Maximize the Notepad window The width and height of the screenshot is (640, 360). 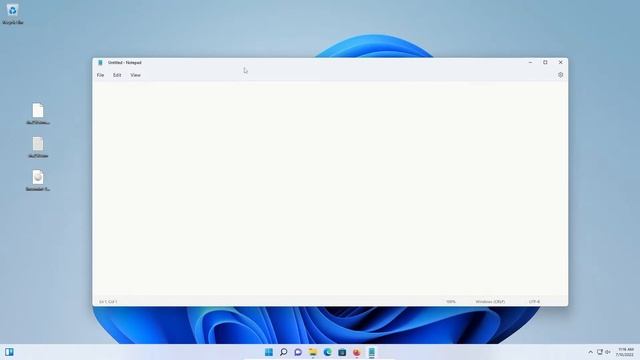coord(545,62)
